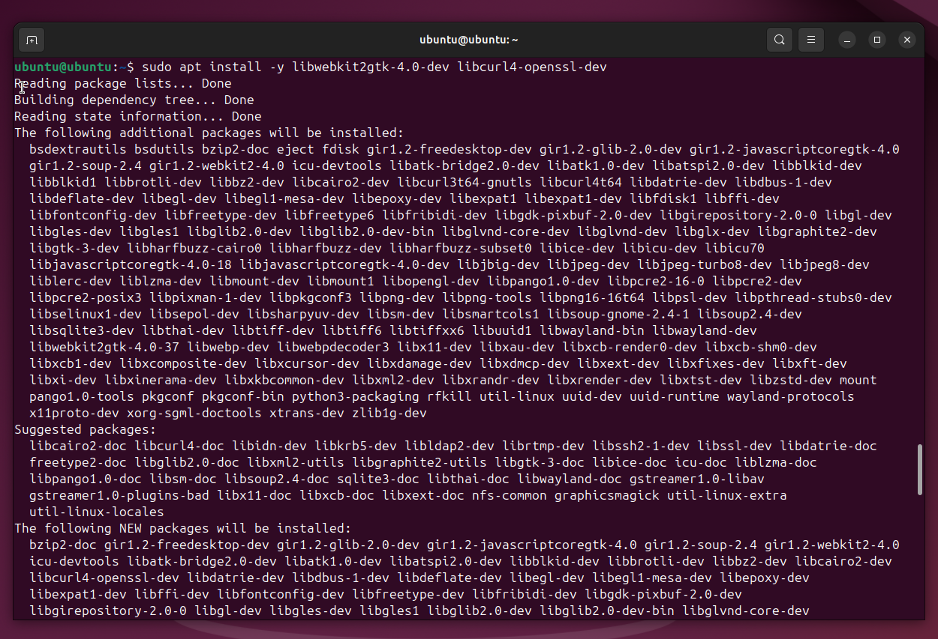Click the ubuntu@ubuntu title bar text
The width and height of the screenshot is (938, 640).
tap(469, 40)
